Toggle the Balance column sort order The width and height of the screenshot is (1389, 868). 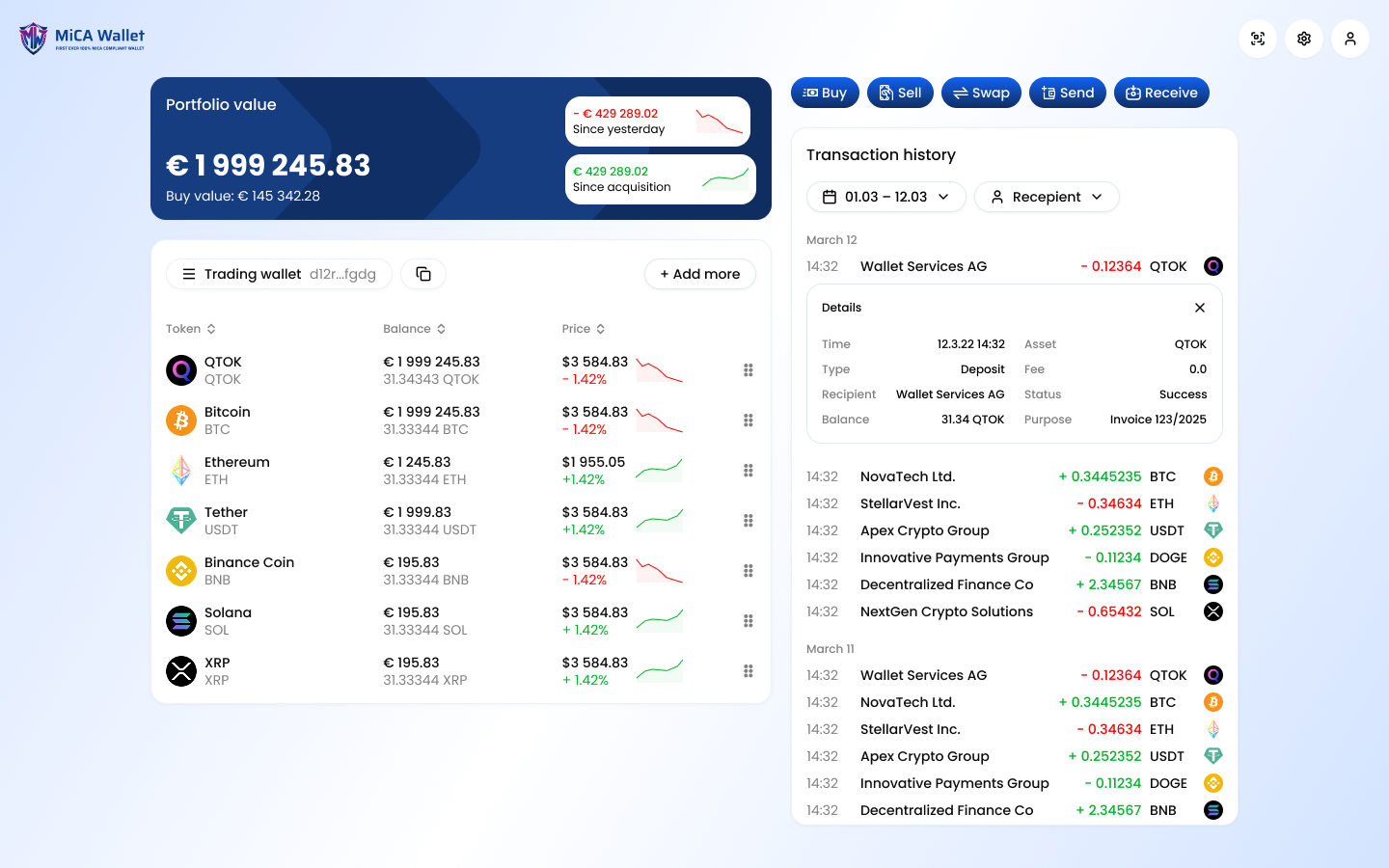click(x=442, y=328)
